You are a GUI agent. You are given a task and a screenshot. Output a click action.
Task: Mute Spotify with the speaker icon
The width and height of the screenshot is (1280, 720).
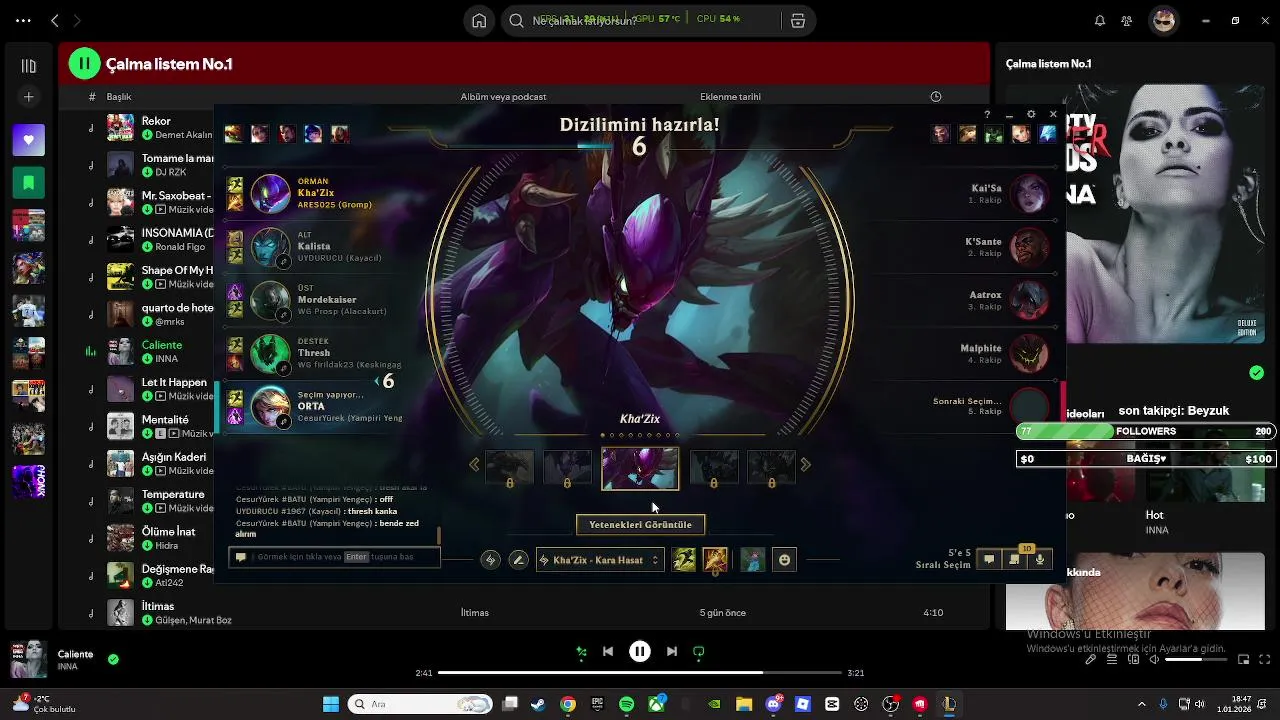click(x=1154, y=660)
